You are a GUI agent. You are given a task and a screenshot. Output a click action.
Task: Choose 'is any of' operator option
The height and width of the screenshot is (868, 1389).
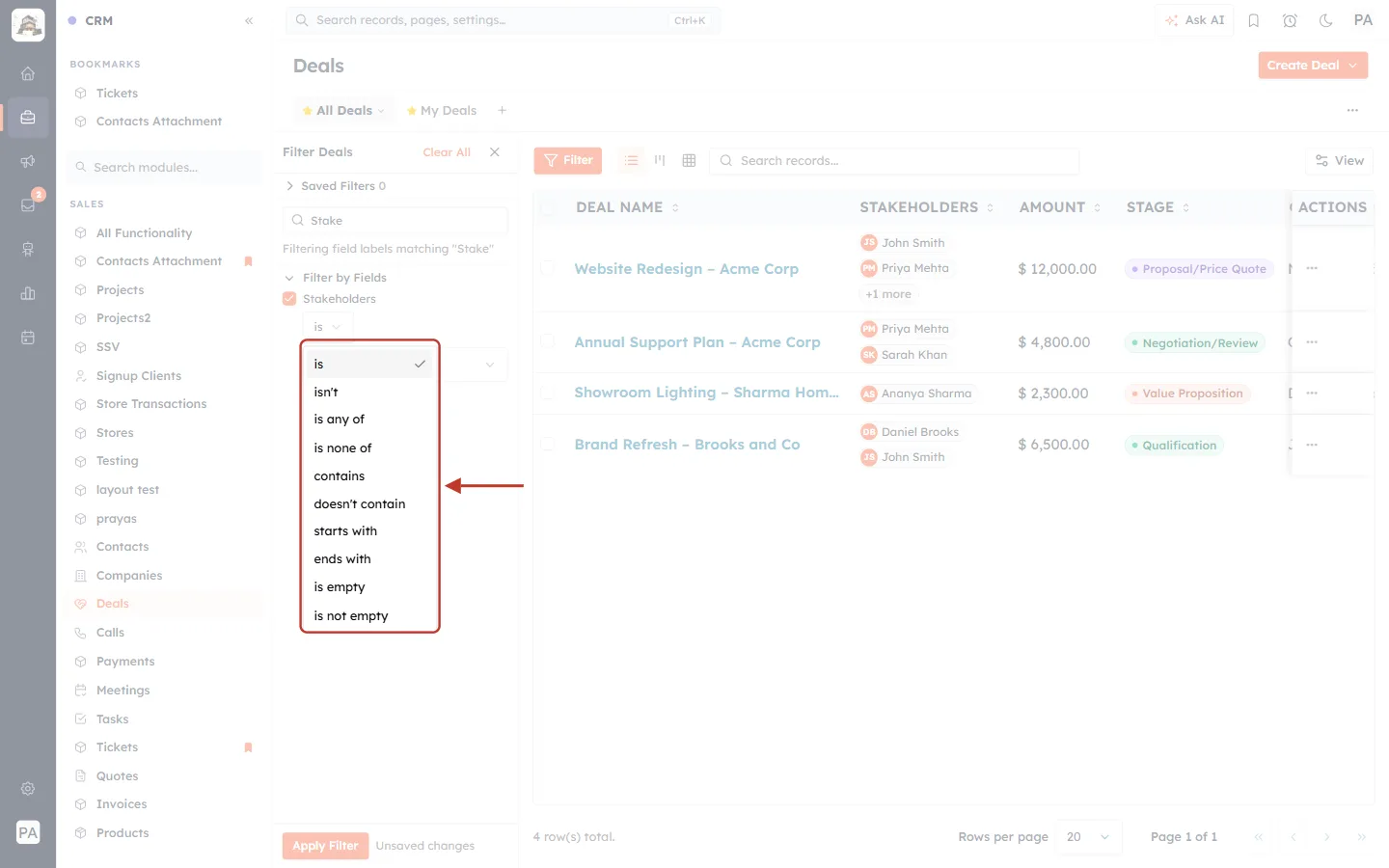coord(369,420)
